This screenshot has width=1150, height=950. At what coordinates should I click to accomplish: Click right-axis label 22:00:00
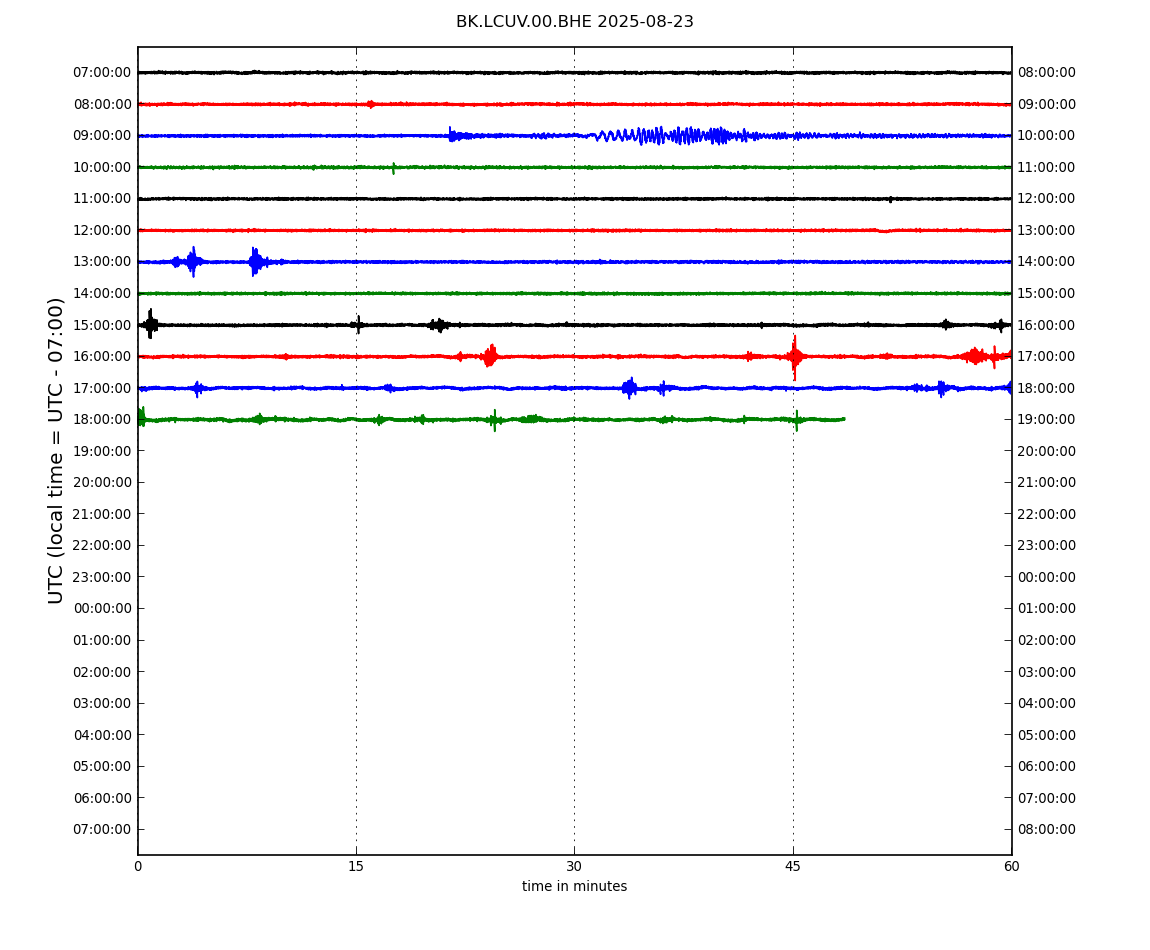1047,514
